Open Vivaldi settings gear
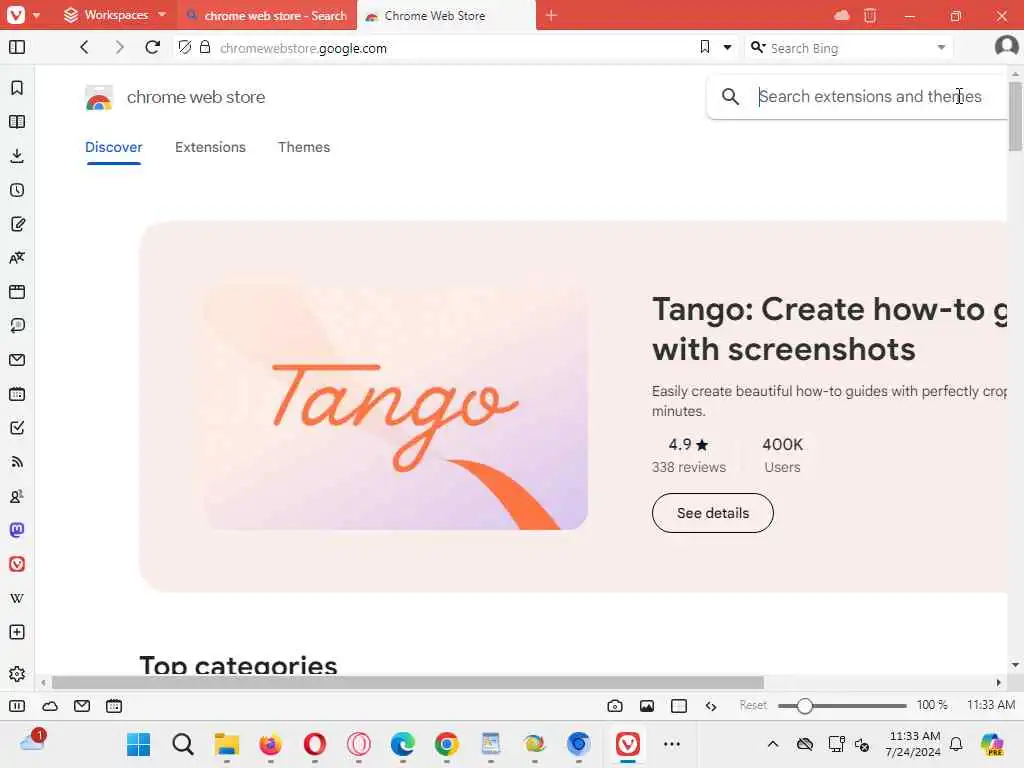The height and width of the screenshot is (768, 1024). (x=17, y=674)
